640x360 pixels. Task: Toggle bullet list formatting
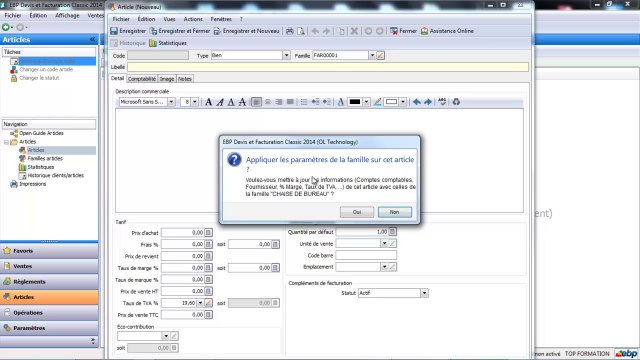pyautogui.click(x=304, y=102)
